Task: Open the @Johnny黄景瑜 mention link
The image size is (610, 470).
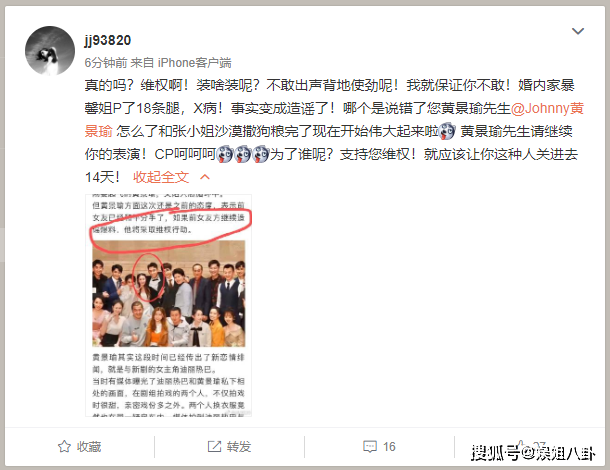Action: 547,109
